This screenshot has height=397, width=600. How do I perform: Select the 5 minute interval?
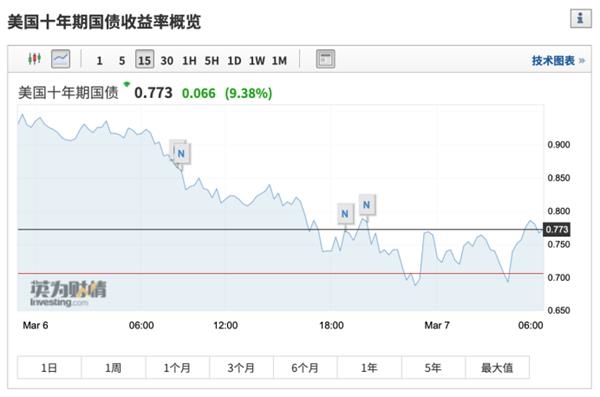(x=122, y=60)
